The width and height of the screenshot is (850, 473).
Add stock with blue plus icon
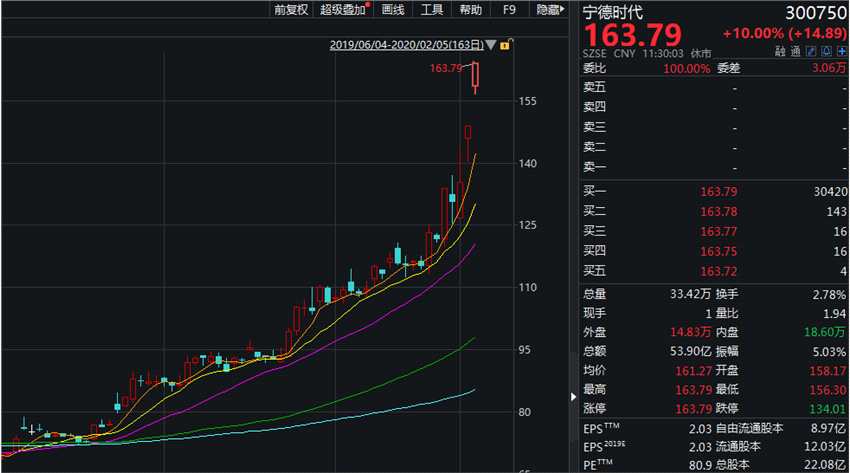point(842,51)
